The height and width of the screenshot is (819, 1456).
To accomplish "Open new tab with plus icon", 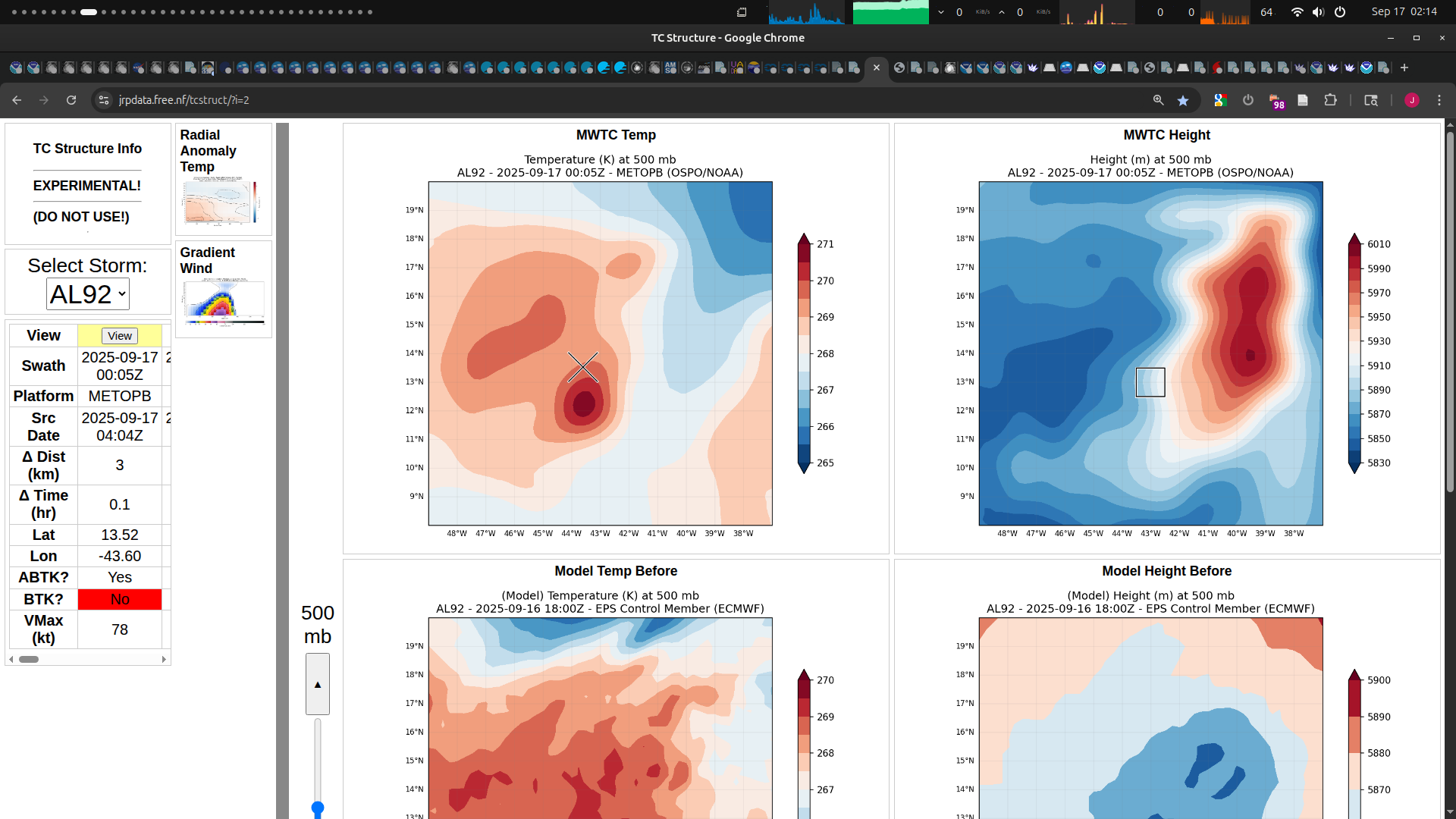I will click(x=1404, y=67).
